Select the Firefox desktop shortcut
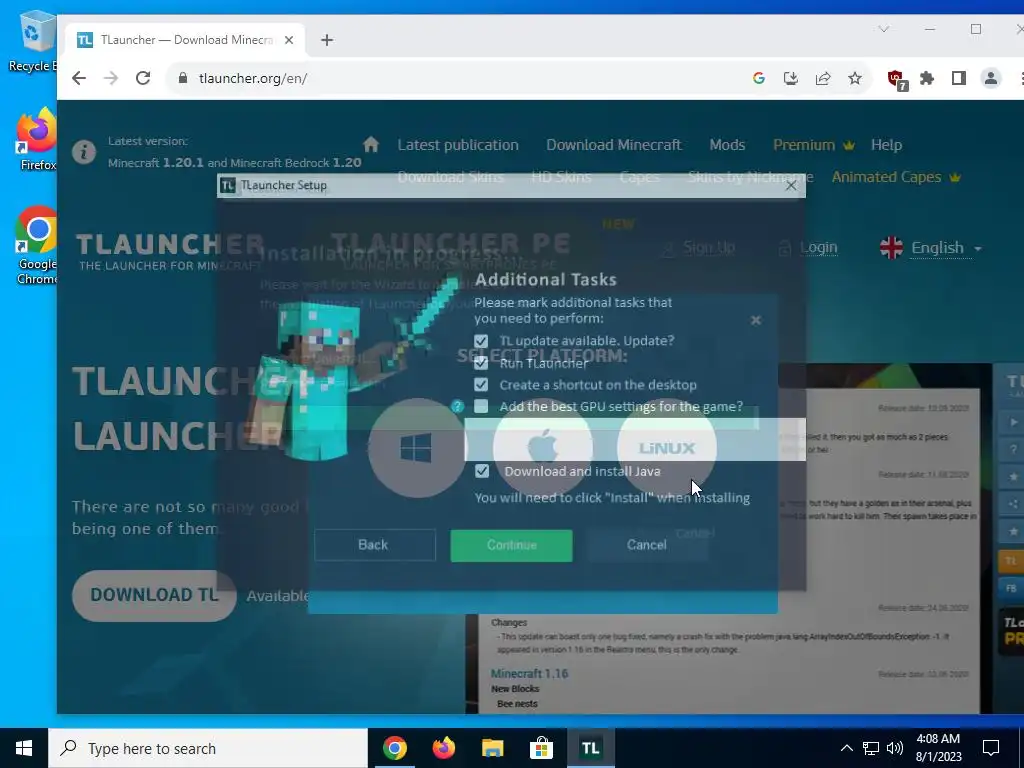Image resolution: width=1024 pixels, height=768 pixels. coord(37,139)
